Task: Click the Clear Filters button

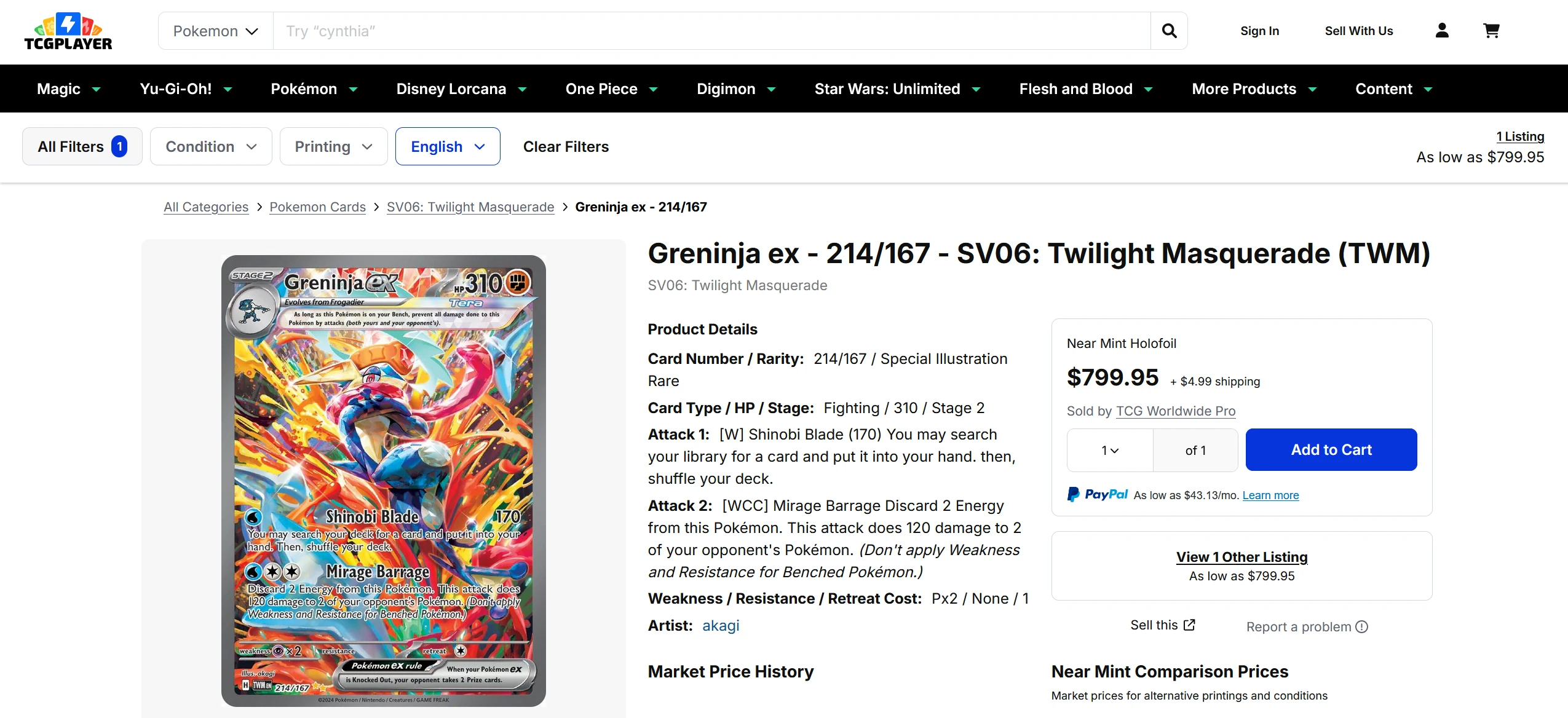Action: click(x=566, y=146)
